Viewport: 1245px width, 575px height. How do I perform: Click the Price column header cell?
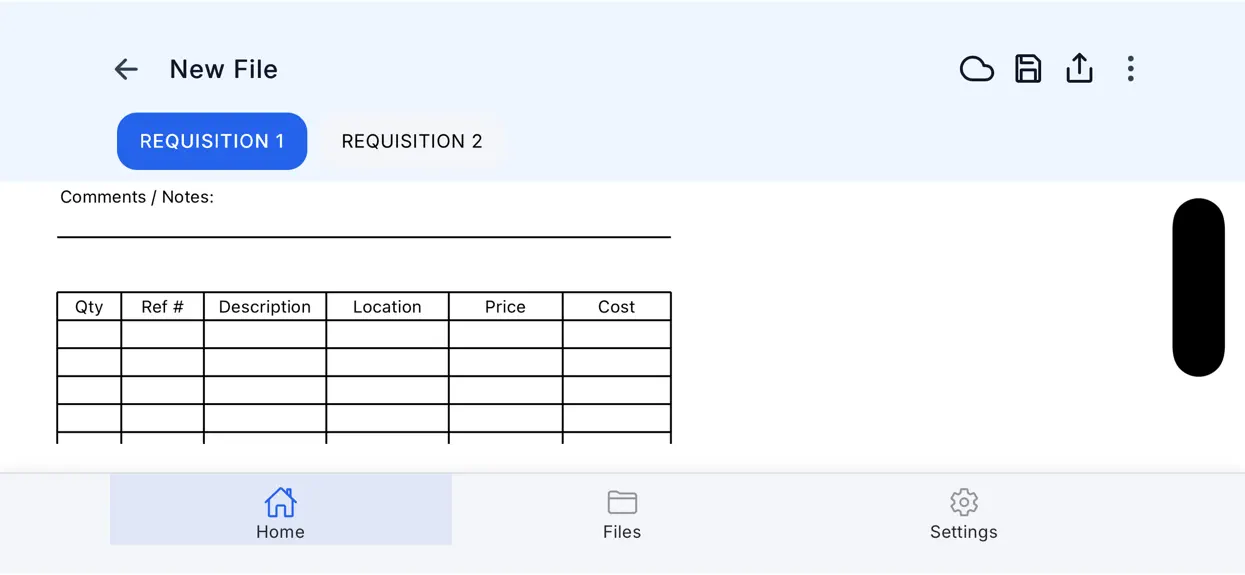pos(506,307)
